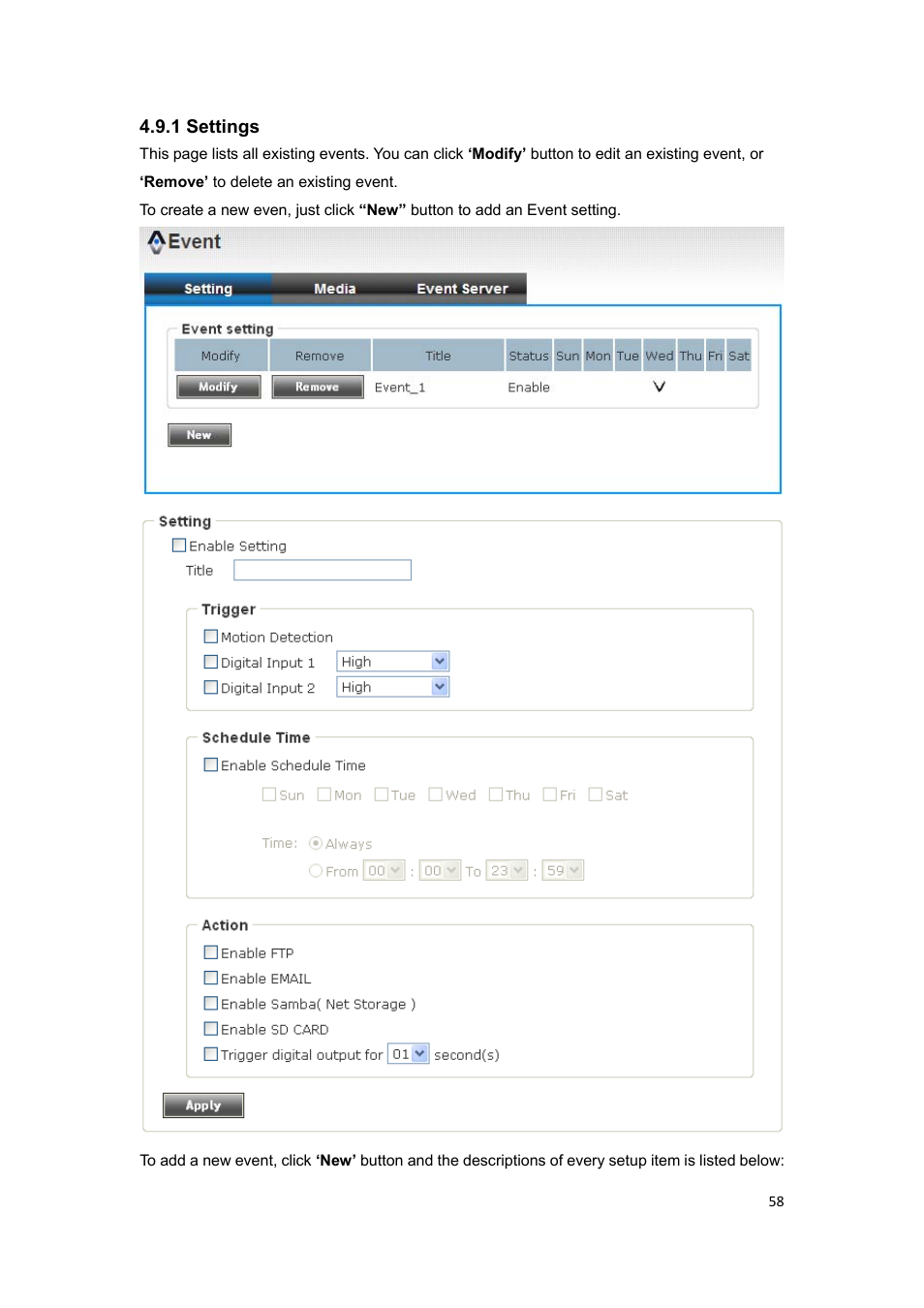Check the Tue schedule checkbox
Viewport: 924px width, 1308px height.
coord(382,794)
